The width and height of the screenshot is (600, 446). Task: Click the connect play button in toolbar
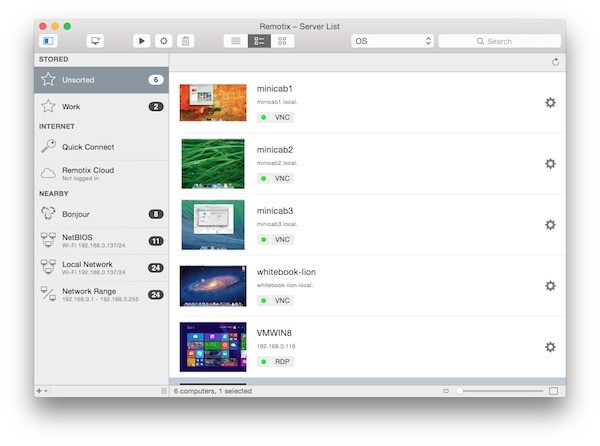tap(142, 41)
